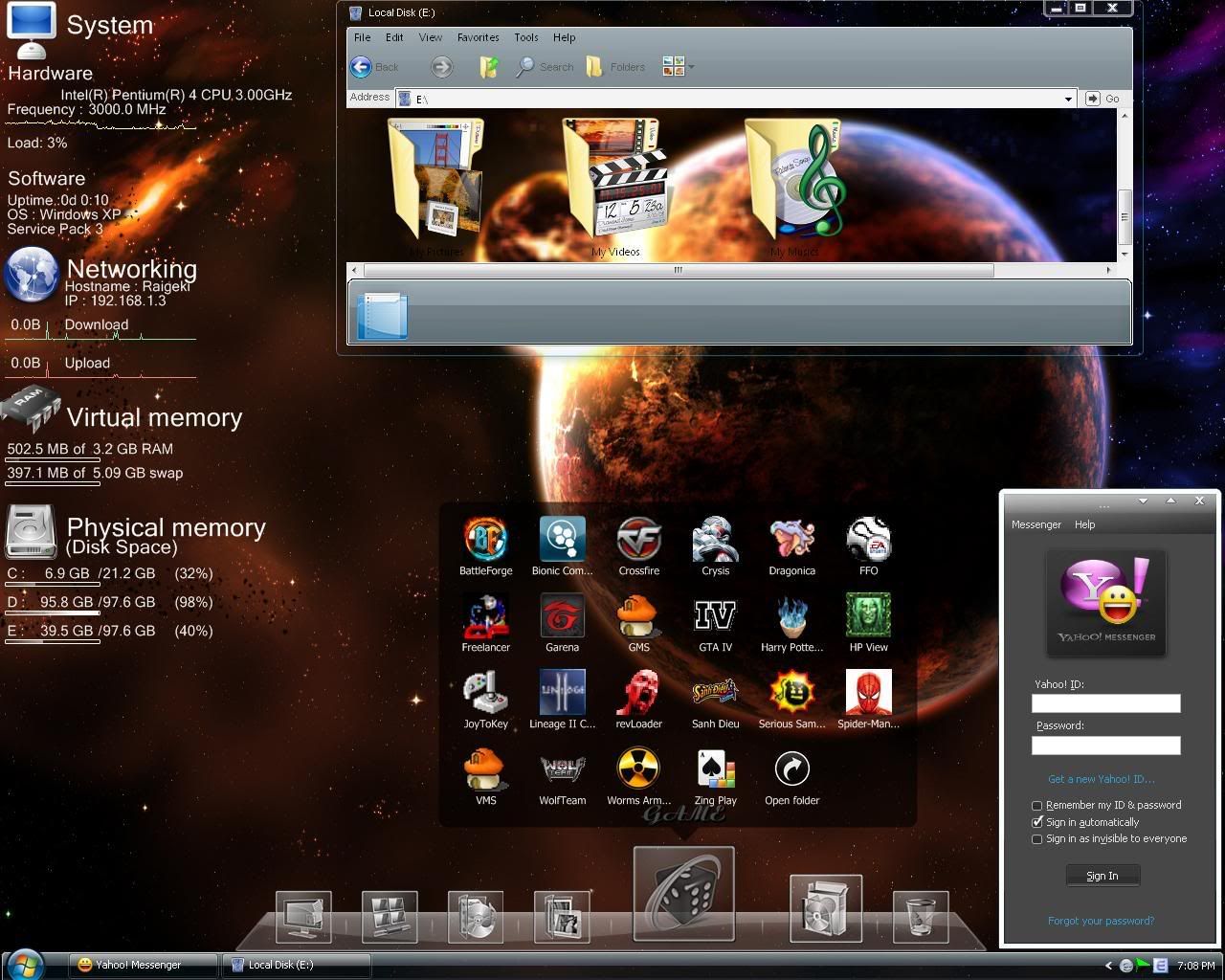Open the Harry Potter game icon
The image size is (1225, 980).
791,616
